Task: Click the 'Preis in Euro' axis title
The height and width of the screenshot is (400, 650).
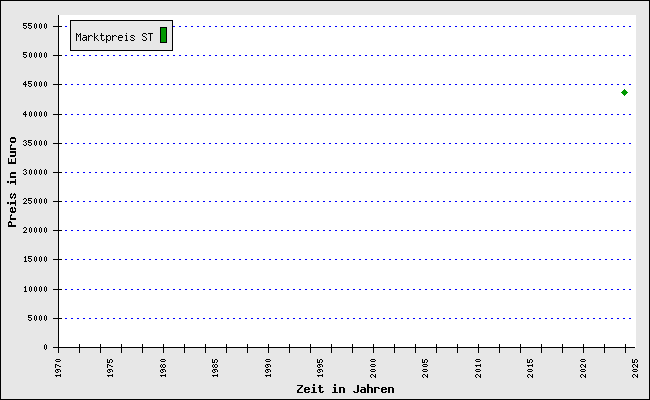Action: (12, 182)
